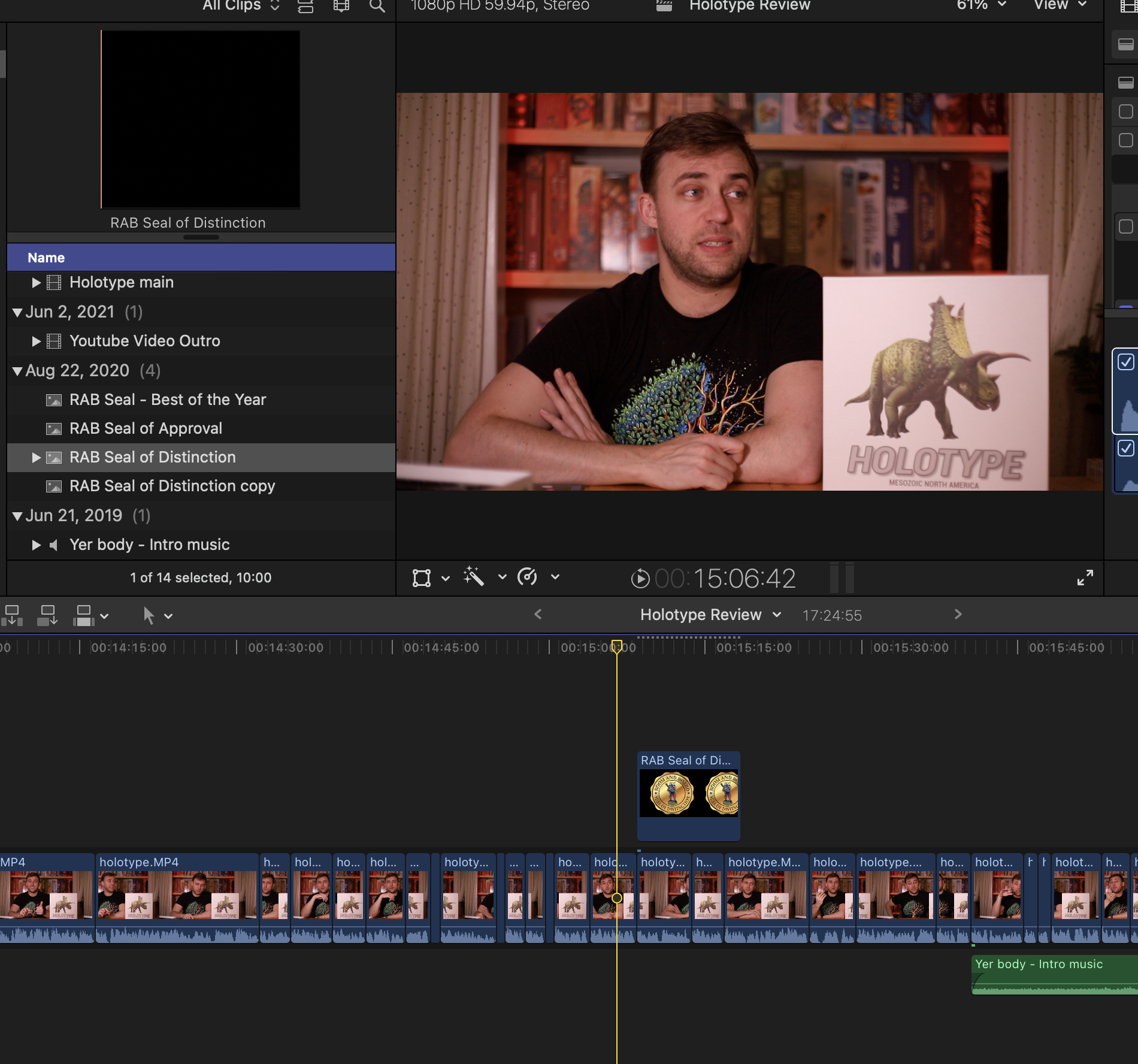This screenshot has height=1064, width=1138.
Task: Select RAB Seal of Distinction copy
Action: click(201, 486)
